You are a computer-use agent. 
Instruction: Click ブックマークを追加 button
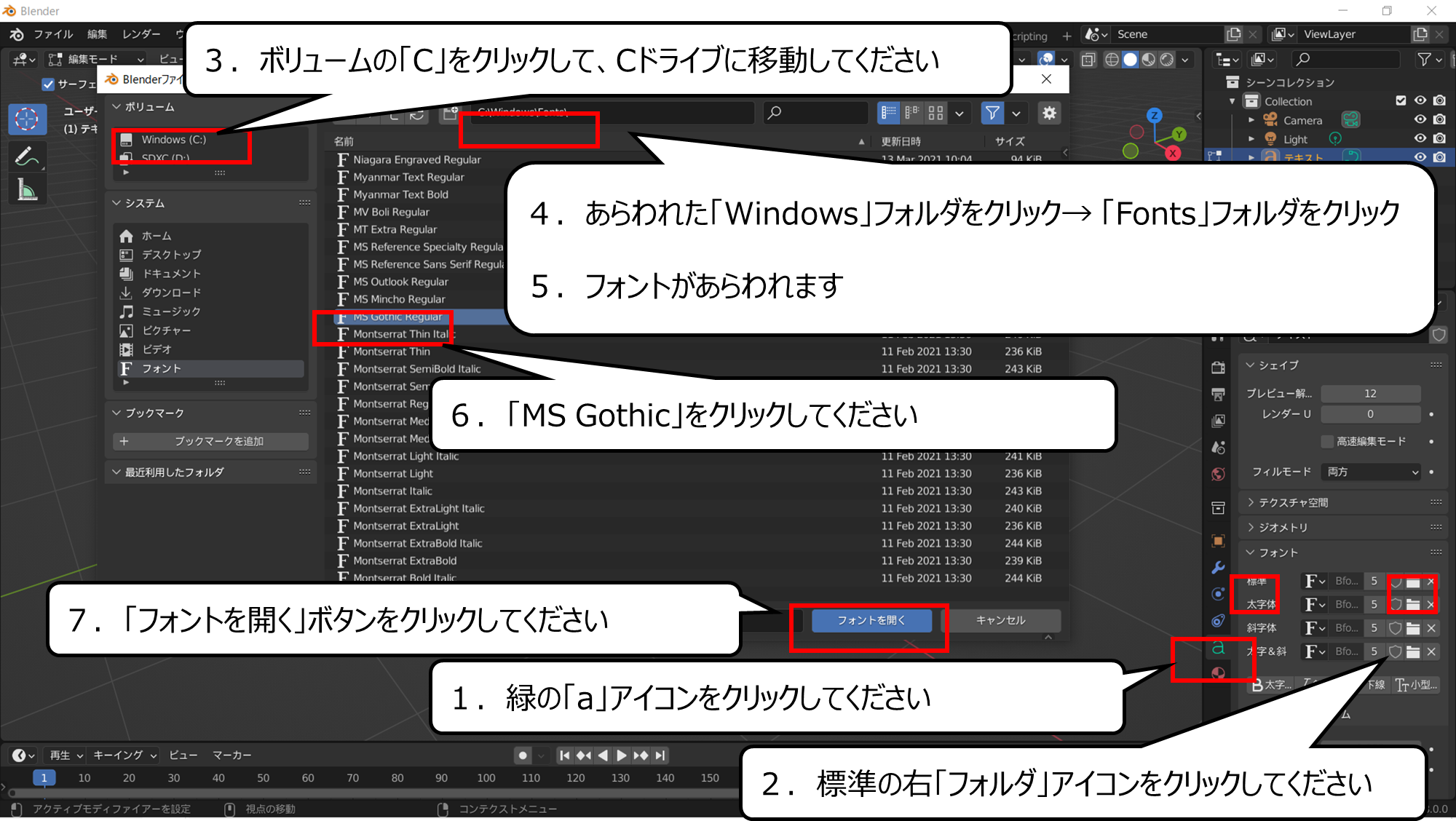coord(211,441)
